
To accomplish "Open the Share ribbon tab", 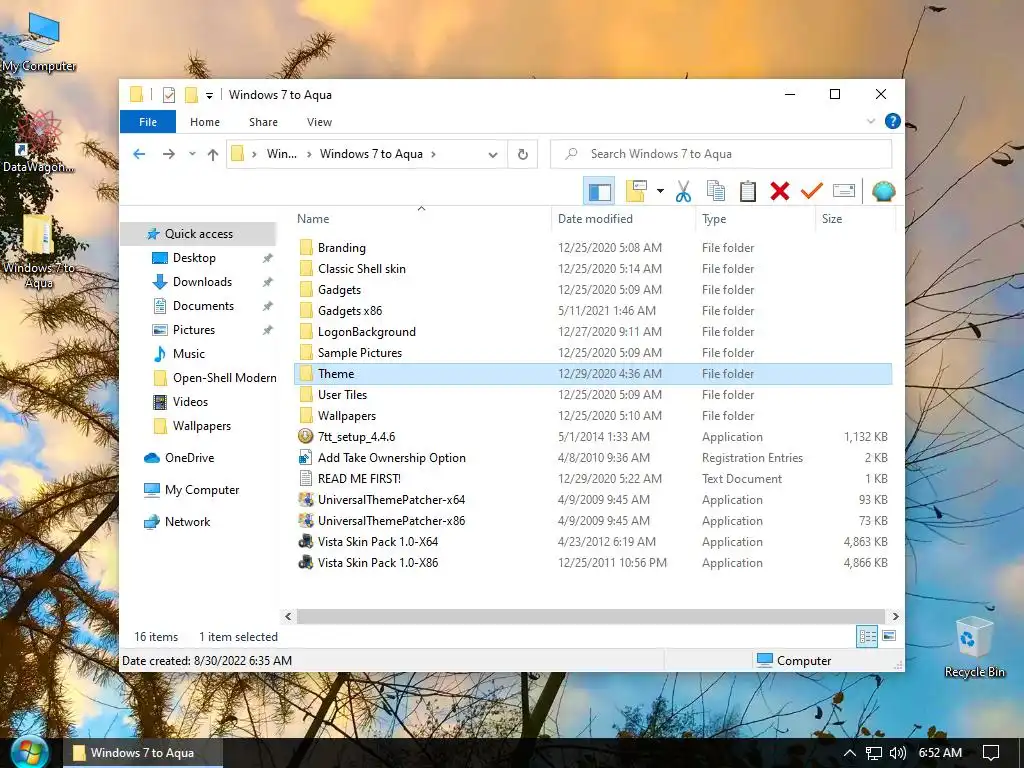I will 263,122.
